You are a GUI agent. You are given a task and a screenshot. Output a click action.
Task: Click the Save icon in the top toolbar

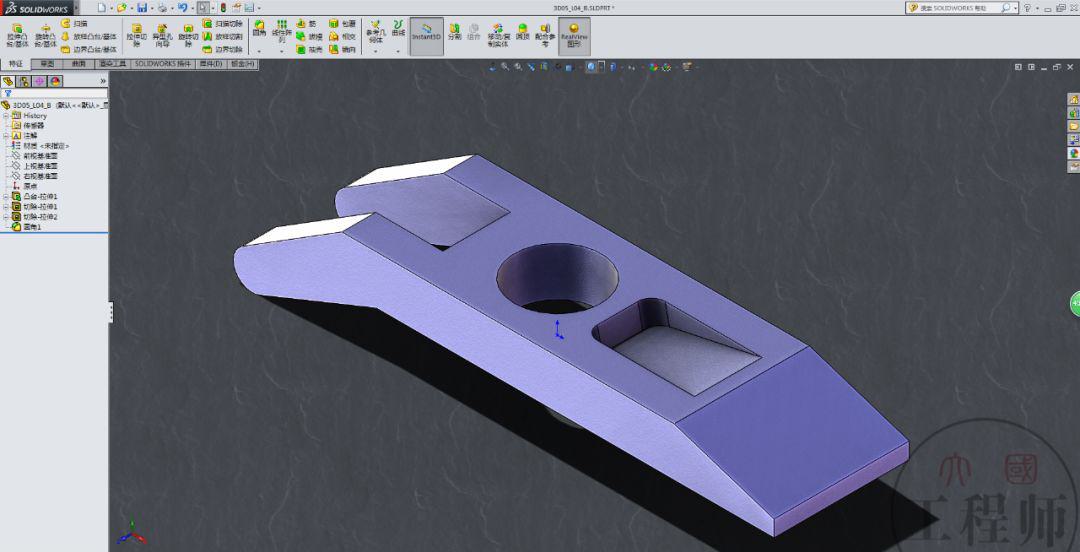pyautogui.click(x=142, y=7)
